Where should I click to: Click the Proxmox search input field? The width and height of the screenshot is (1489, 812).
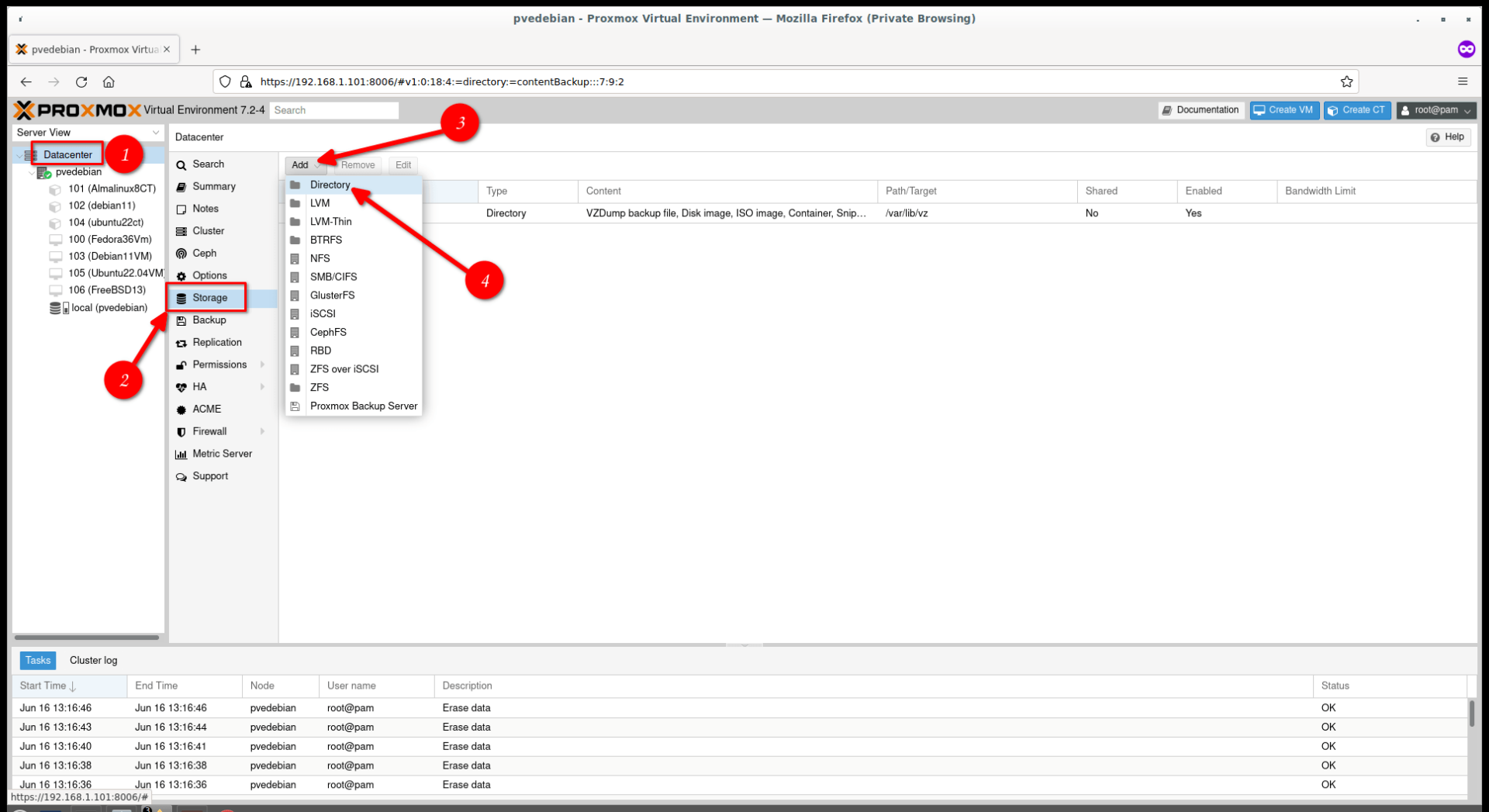334,110
